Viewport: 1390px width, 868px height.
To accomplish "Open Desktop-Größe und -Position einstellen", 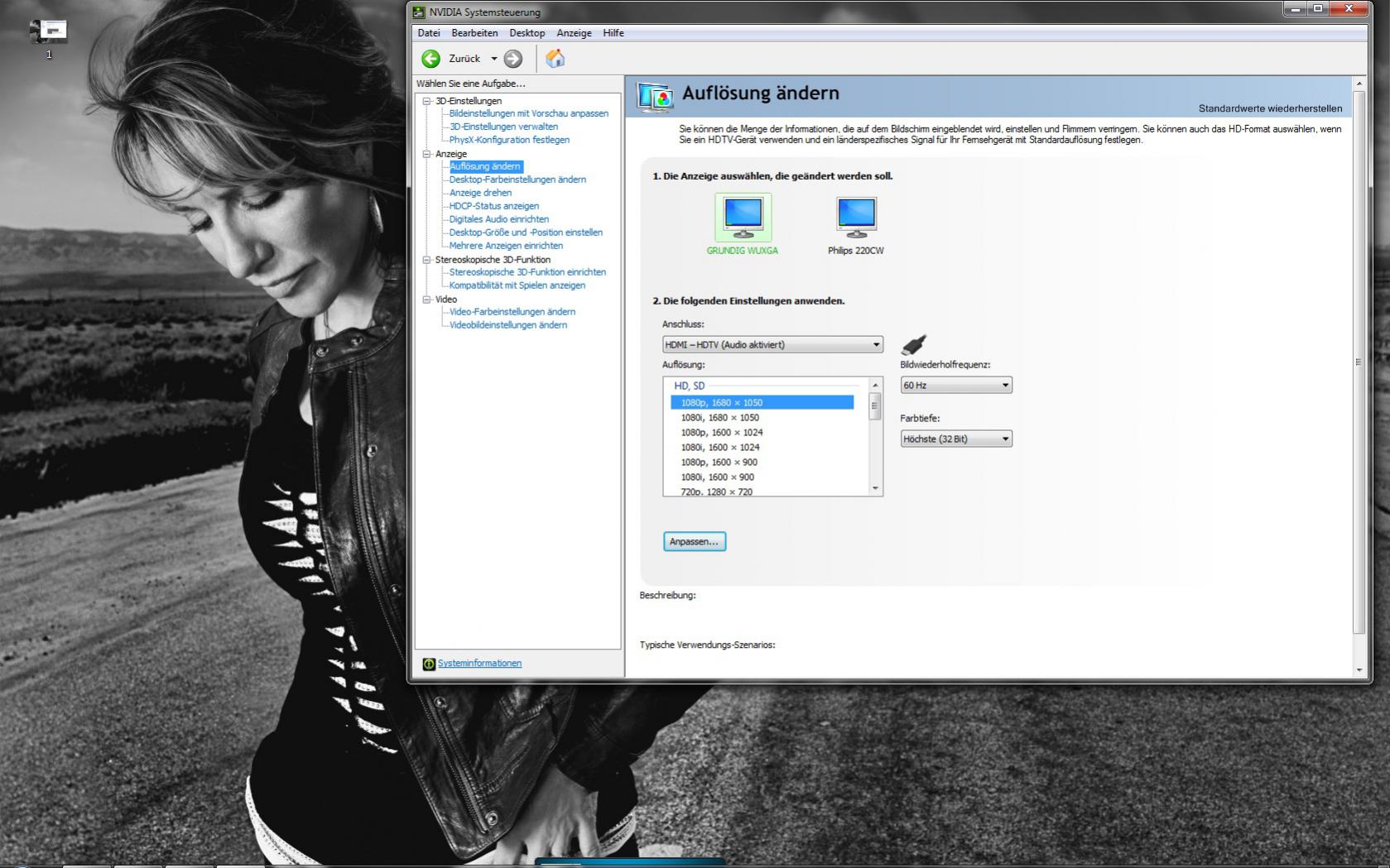I will [x=526, y=233].
